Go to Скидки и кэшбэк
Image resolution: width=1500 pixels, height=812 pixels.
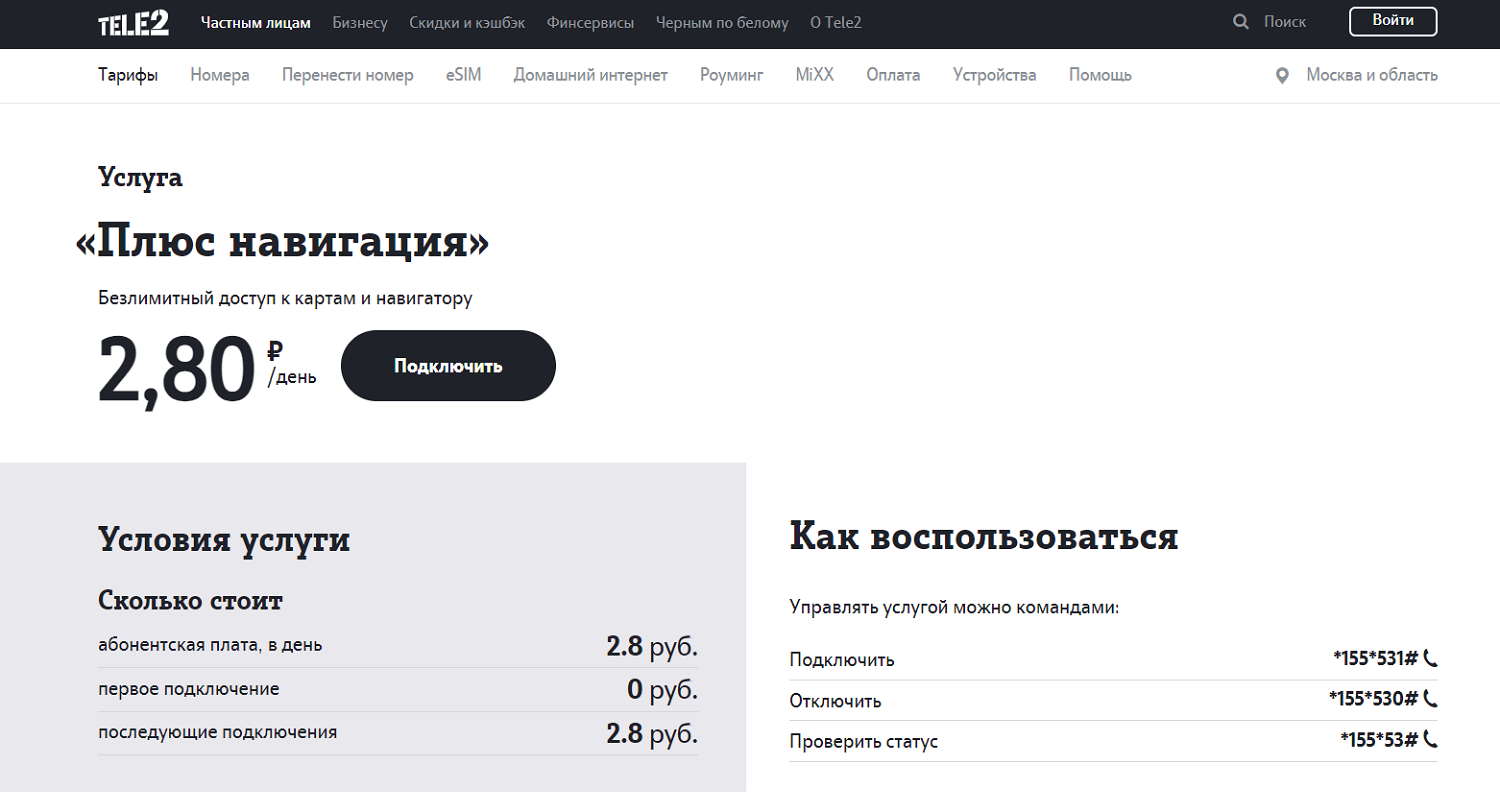click(x=467, y=22)
